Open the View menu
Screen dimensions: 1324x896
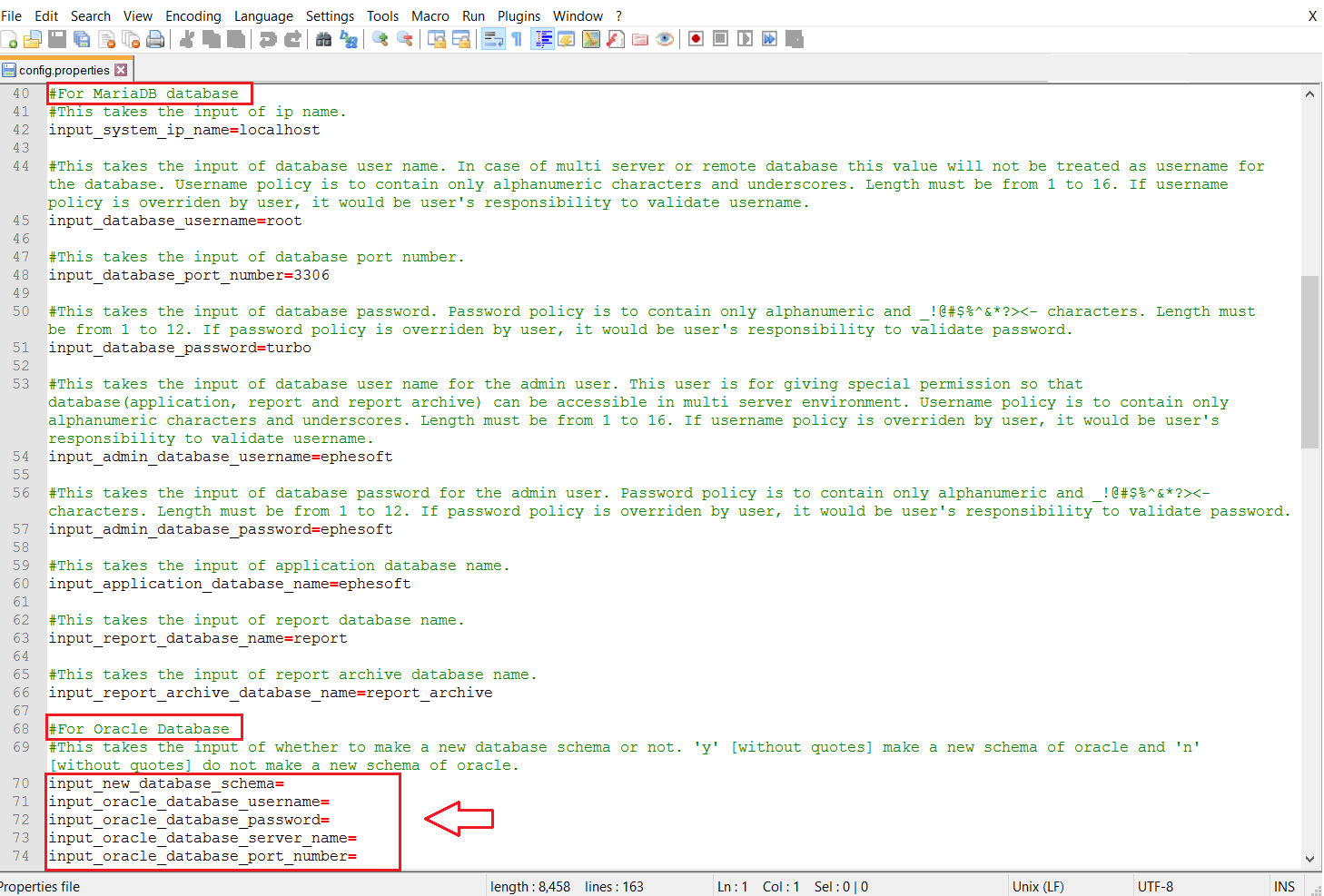click(x=138, y=16)
